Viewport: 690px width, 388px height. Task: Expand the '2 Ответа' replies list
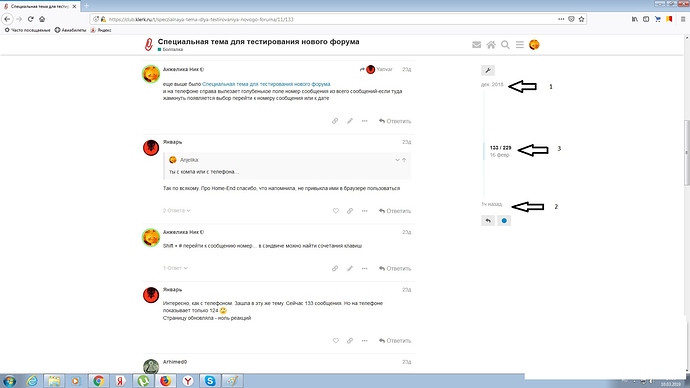176,211
